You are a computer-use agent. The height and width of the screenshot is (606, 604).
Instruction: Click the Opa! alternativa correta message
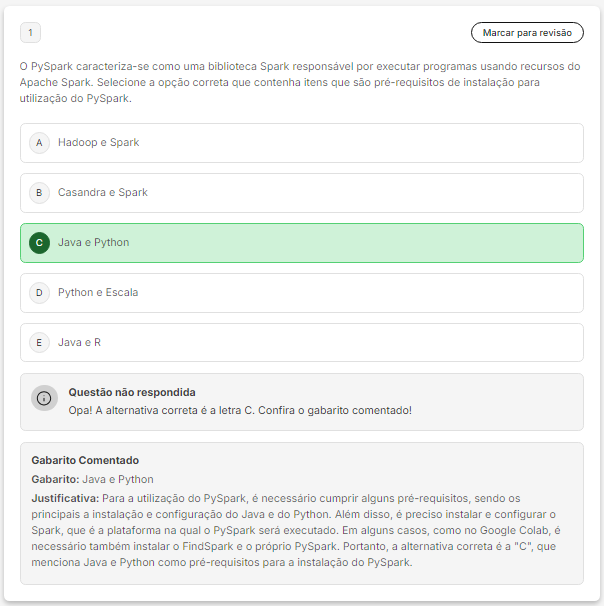pos(240,410)
